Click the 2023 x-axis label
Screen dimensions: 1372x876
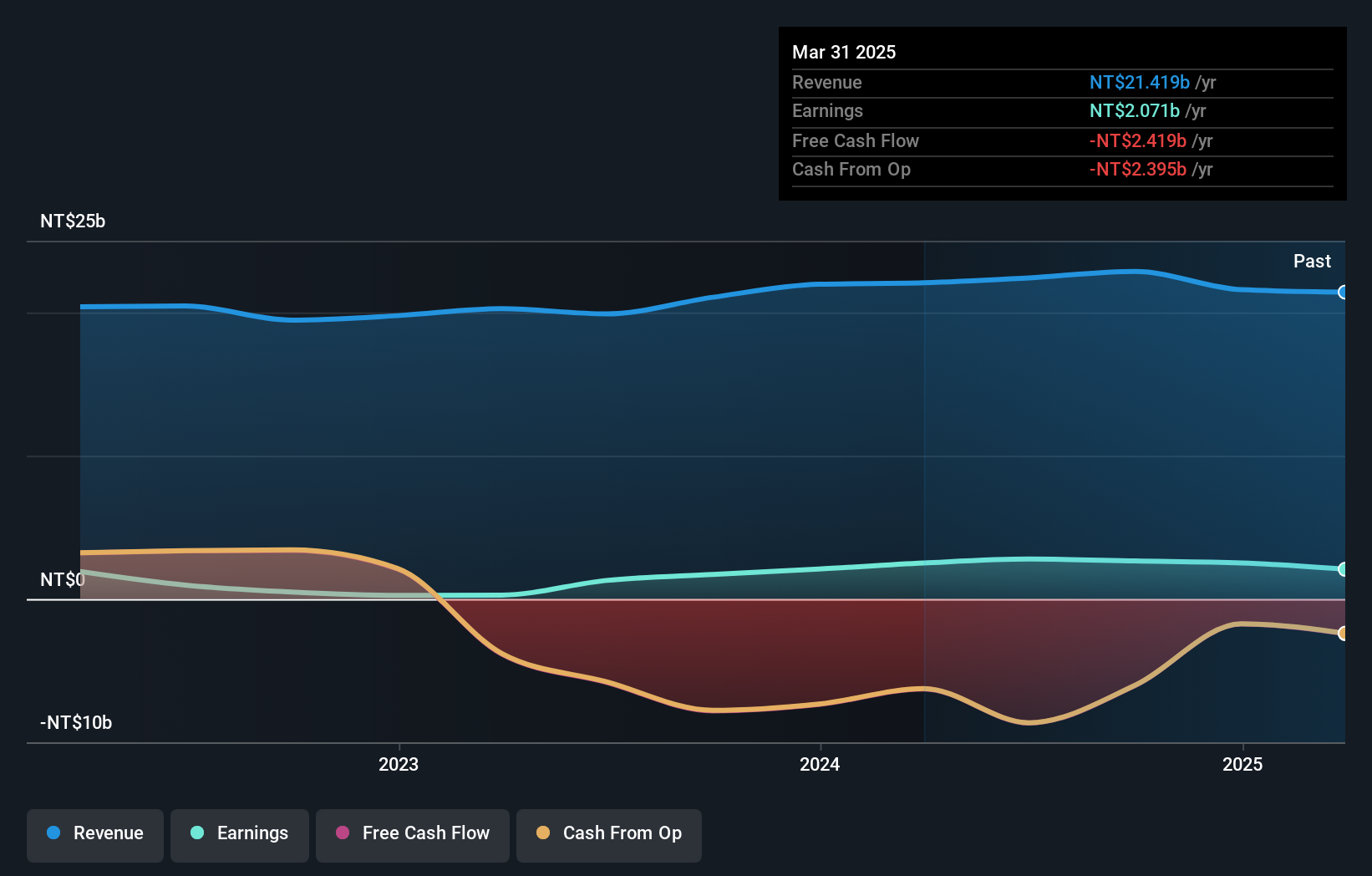click(x=399, y=764)
